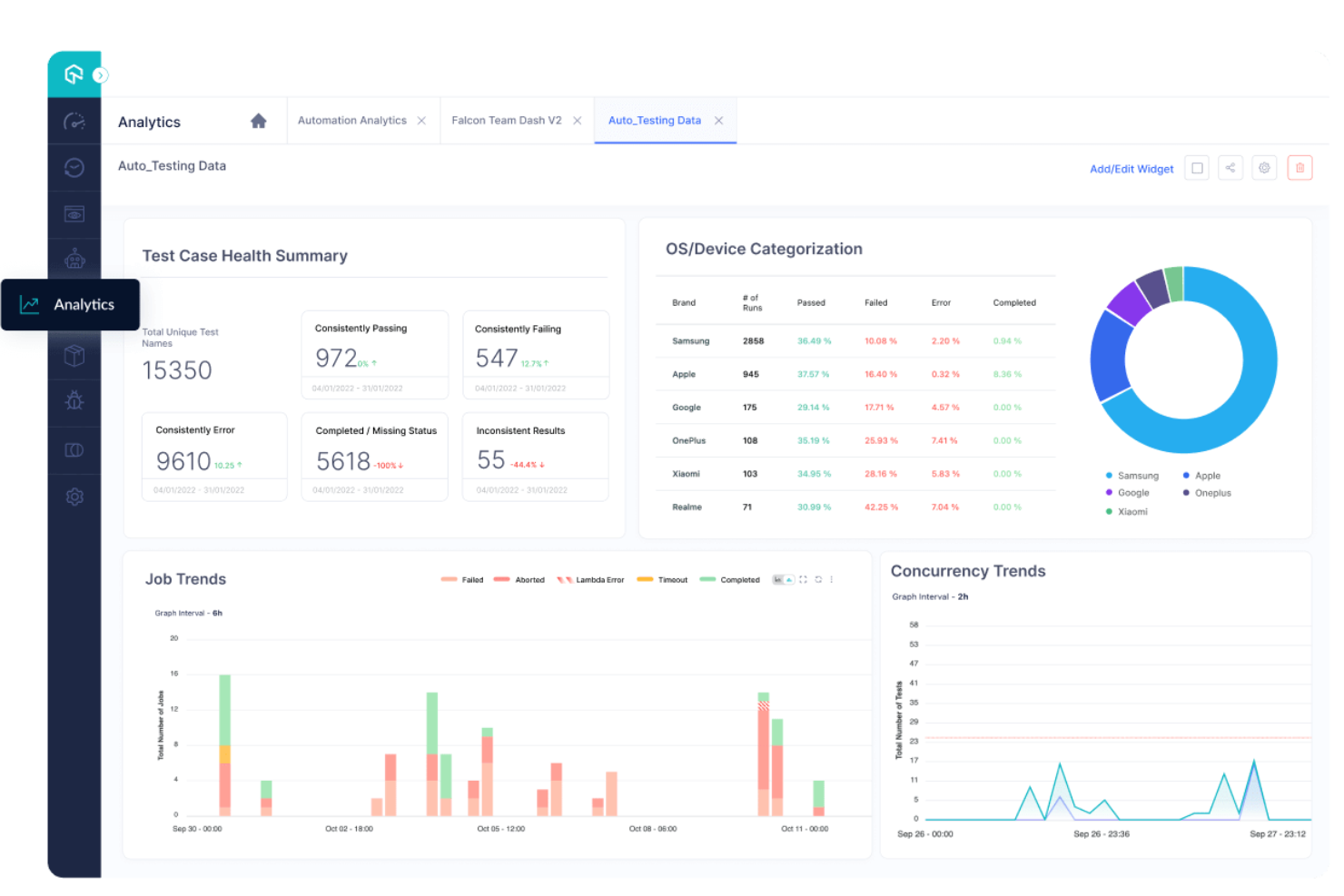Screen dimensions: 1344x896
Task: Toggle the Lambda Error legend entry
Action: pos(590,580)
